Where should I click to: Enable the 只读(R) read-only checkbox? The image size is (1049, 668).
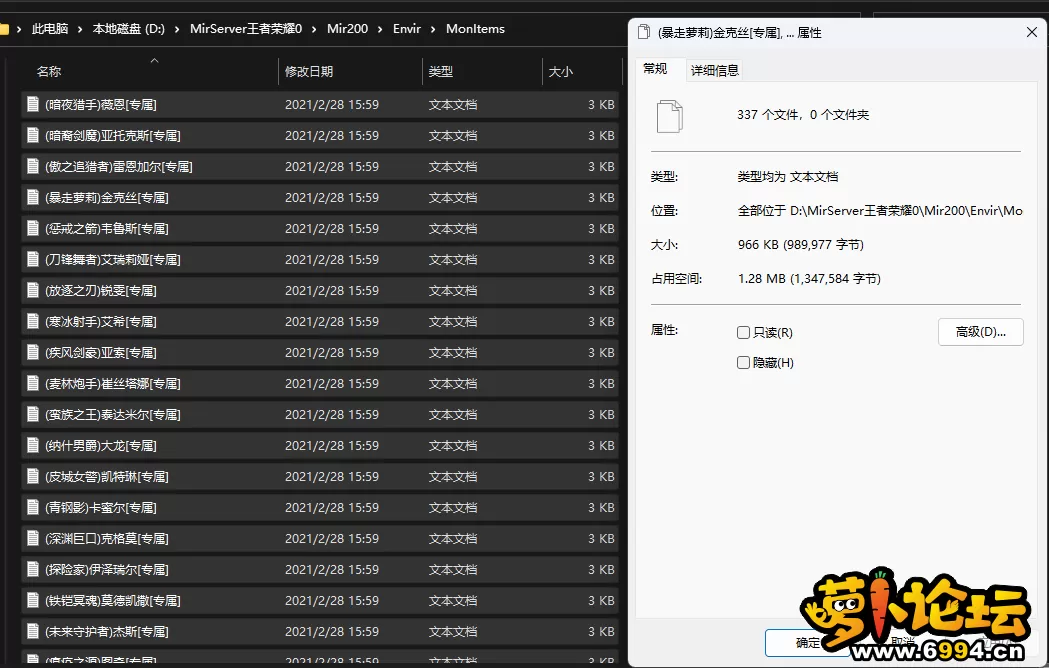[743, 332]
